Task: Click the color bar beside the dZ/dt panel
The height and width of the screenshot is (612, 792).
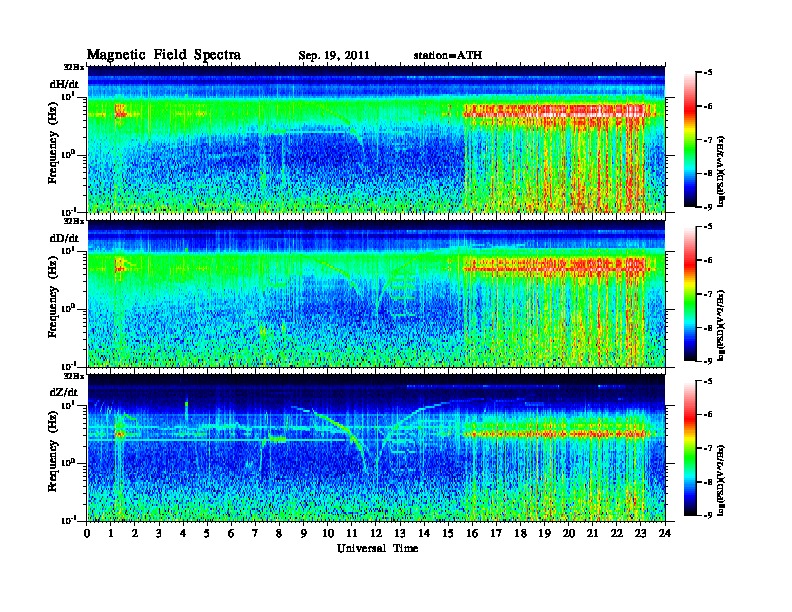Action: [689, 448]
